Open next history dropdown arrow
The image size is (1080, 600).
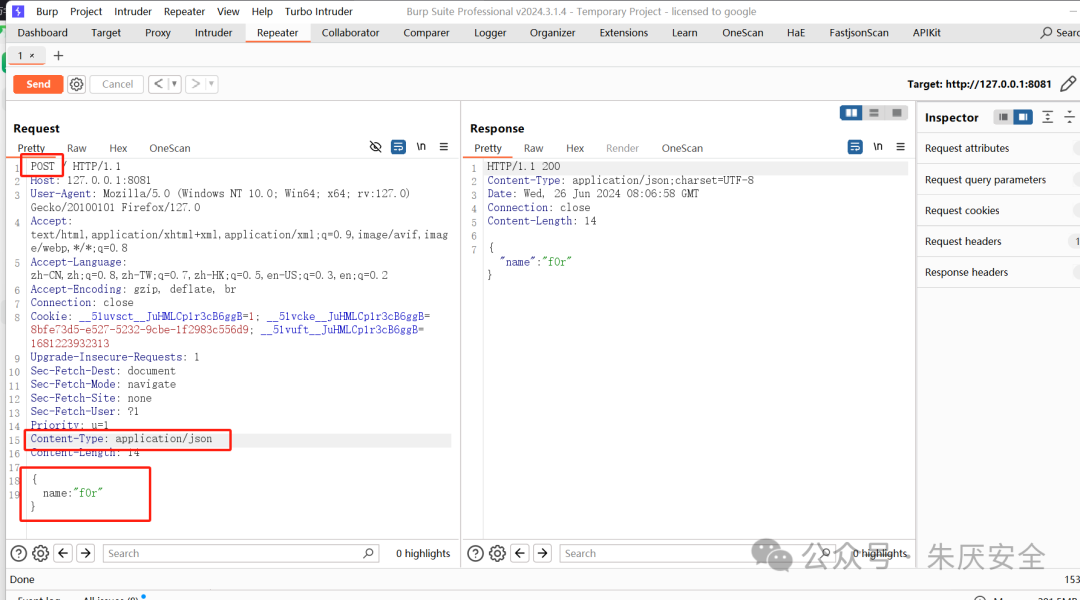point(211,84)
